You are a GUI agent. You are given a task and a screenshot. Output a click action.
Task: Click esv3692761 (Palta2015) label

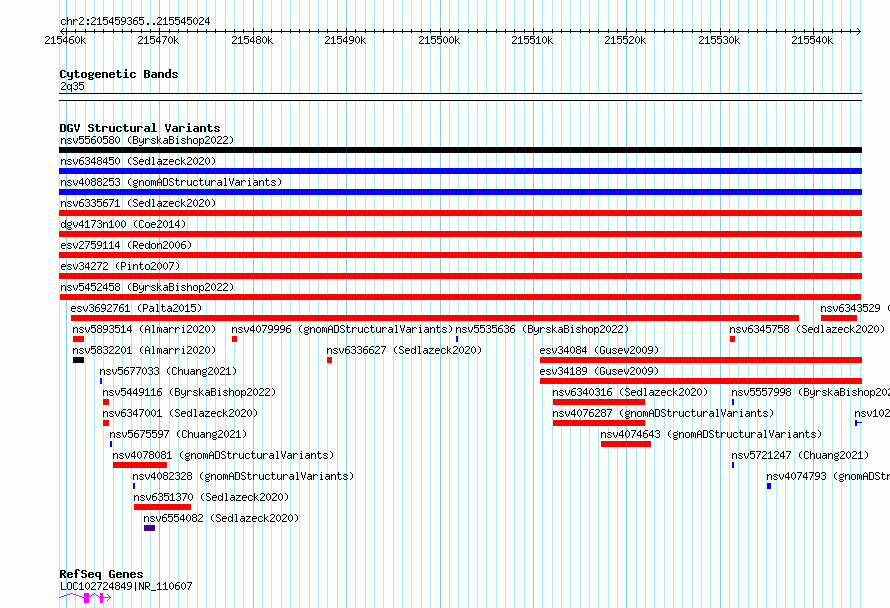(136, 308)
